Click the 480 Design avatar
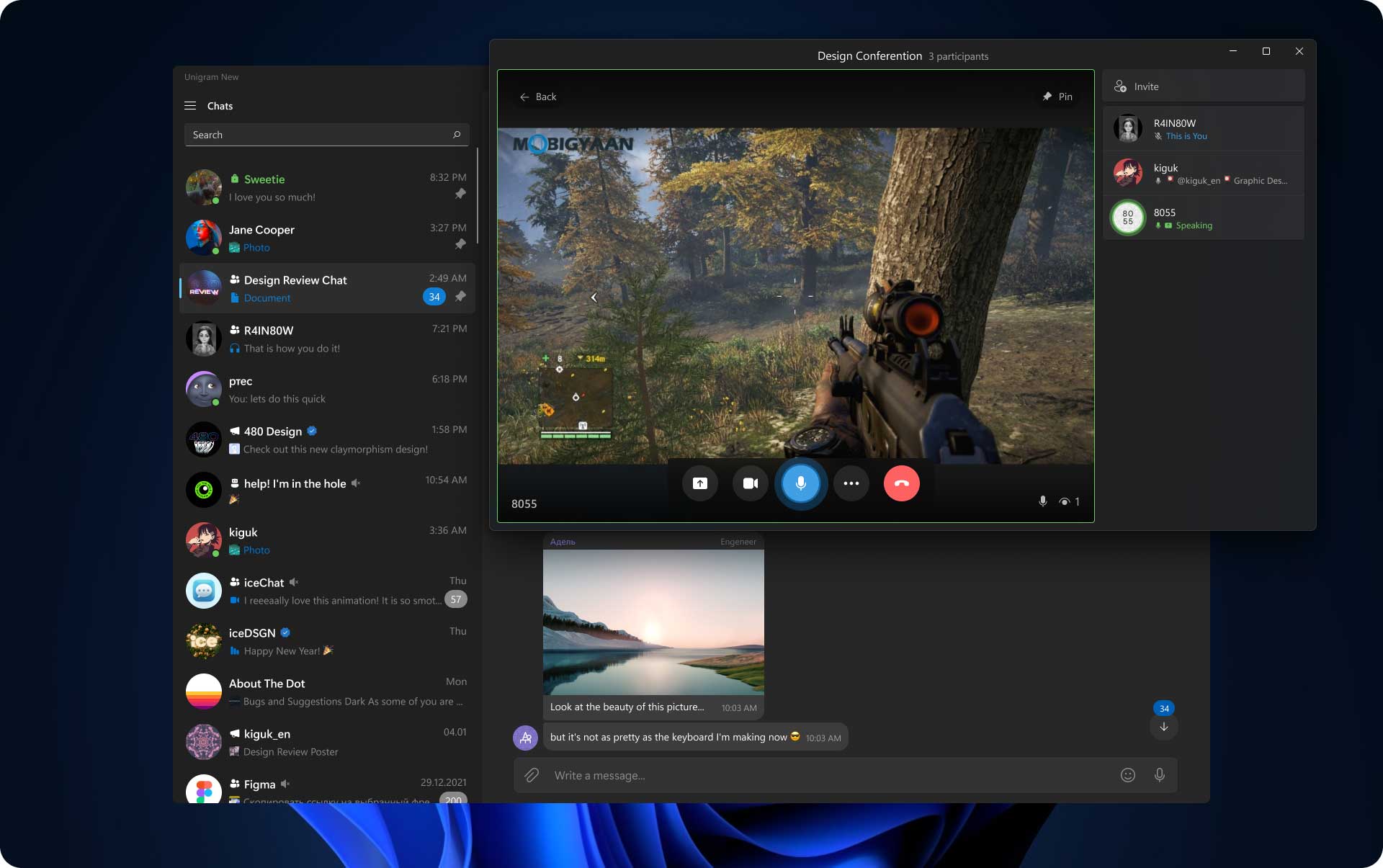Image resolution: width=1383 pixels, height=868 pixels. 203,439
